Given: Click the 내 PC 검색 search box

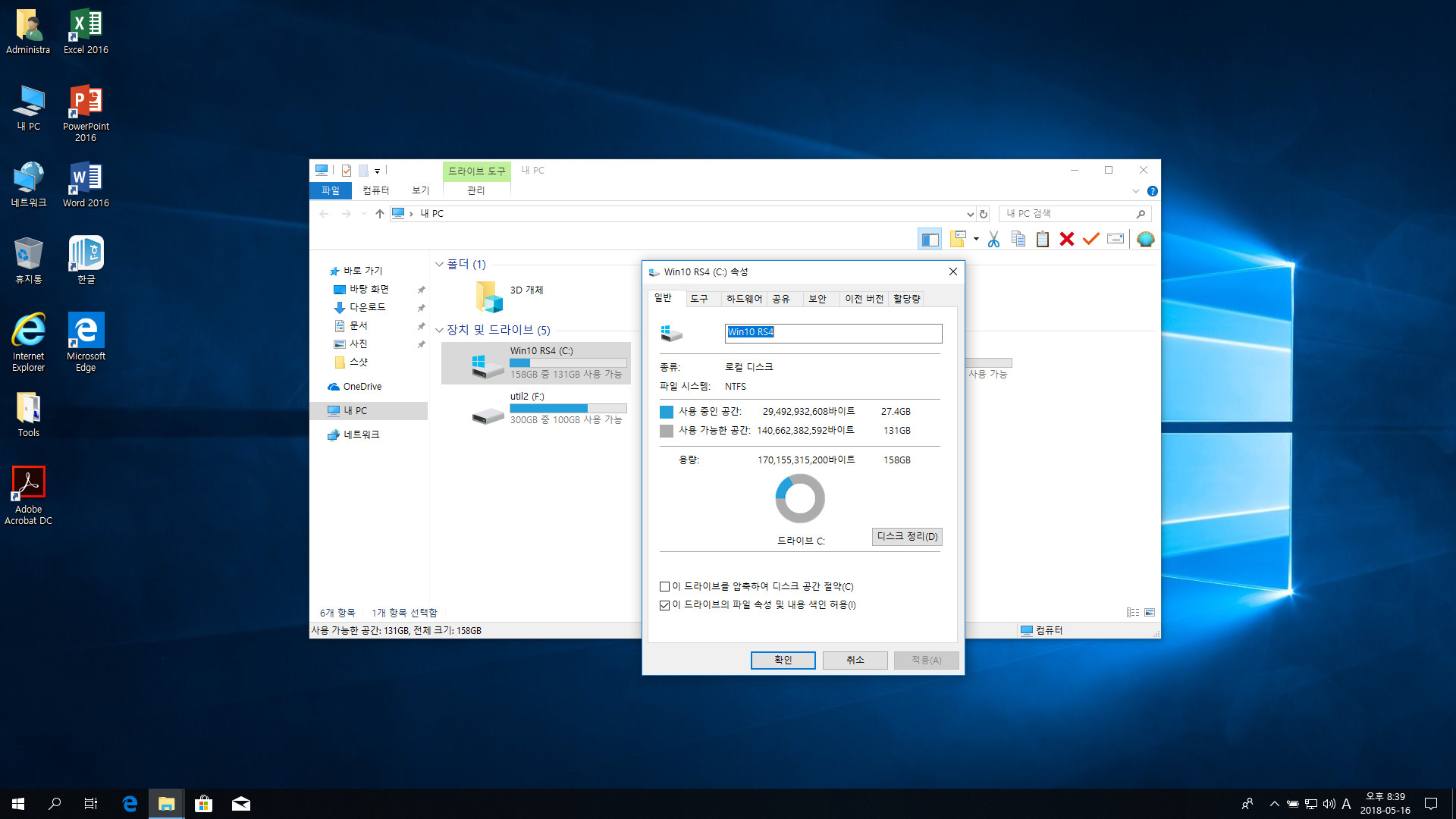Looking at the screenshot, I should coord(1075,214).
